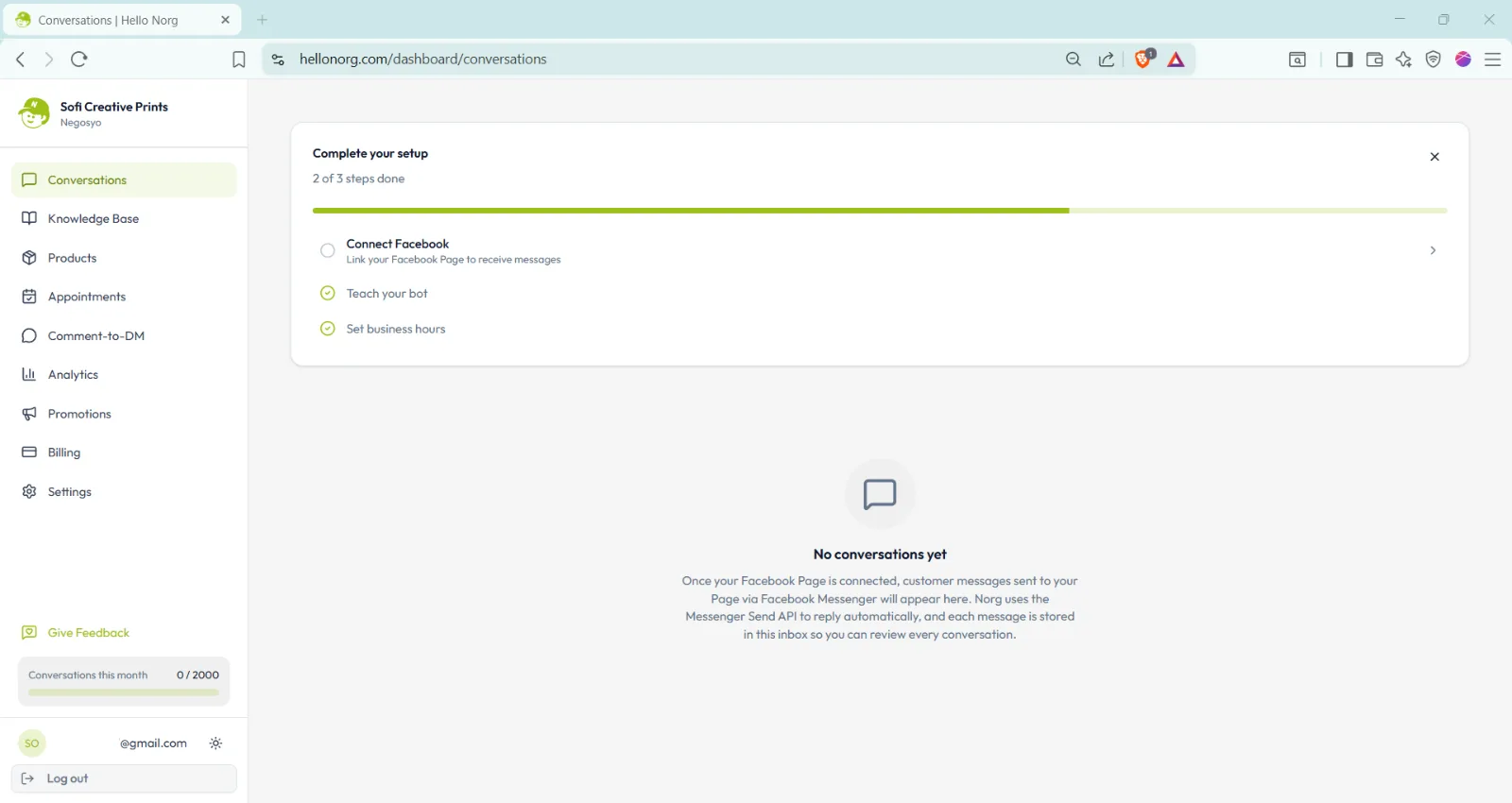Image resolution: width=1512 pixels, height=803 pixels.
Task: Click the Give Feedback link
Action: tap(76, 633)
